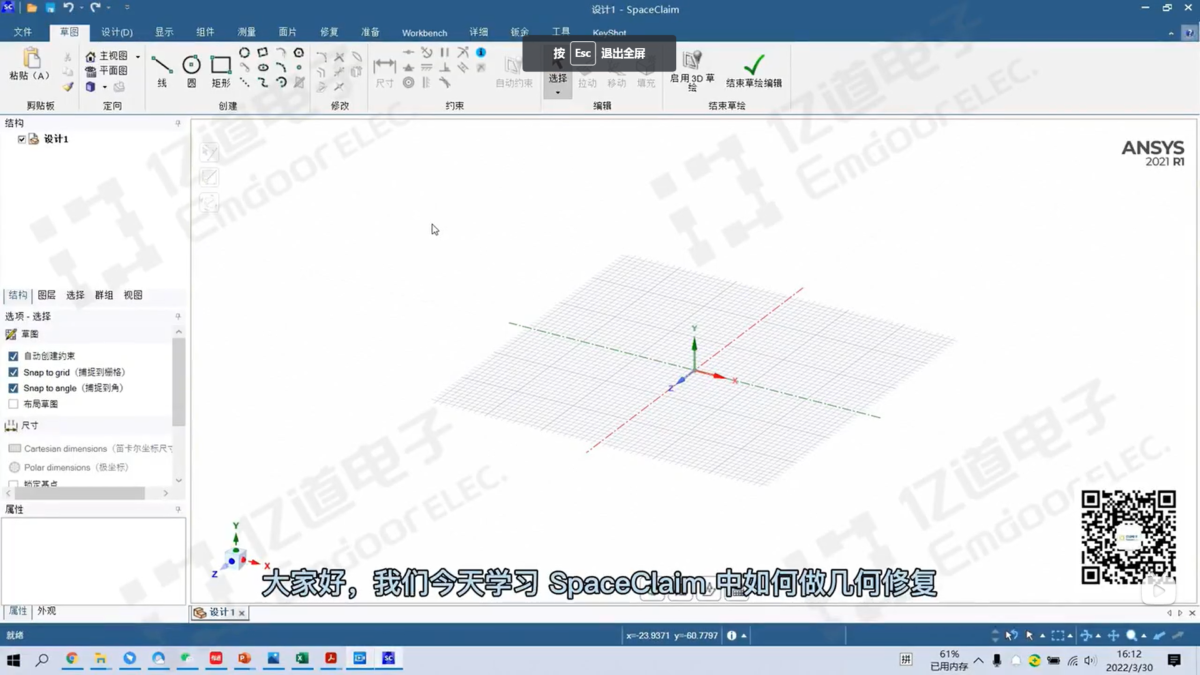Enable the 布局草图 checkbox
Screen dimensions: 1200x675
tap(13, 404)
